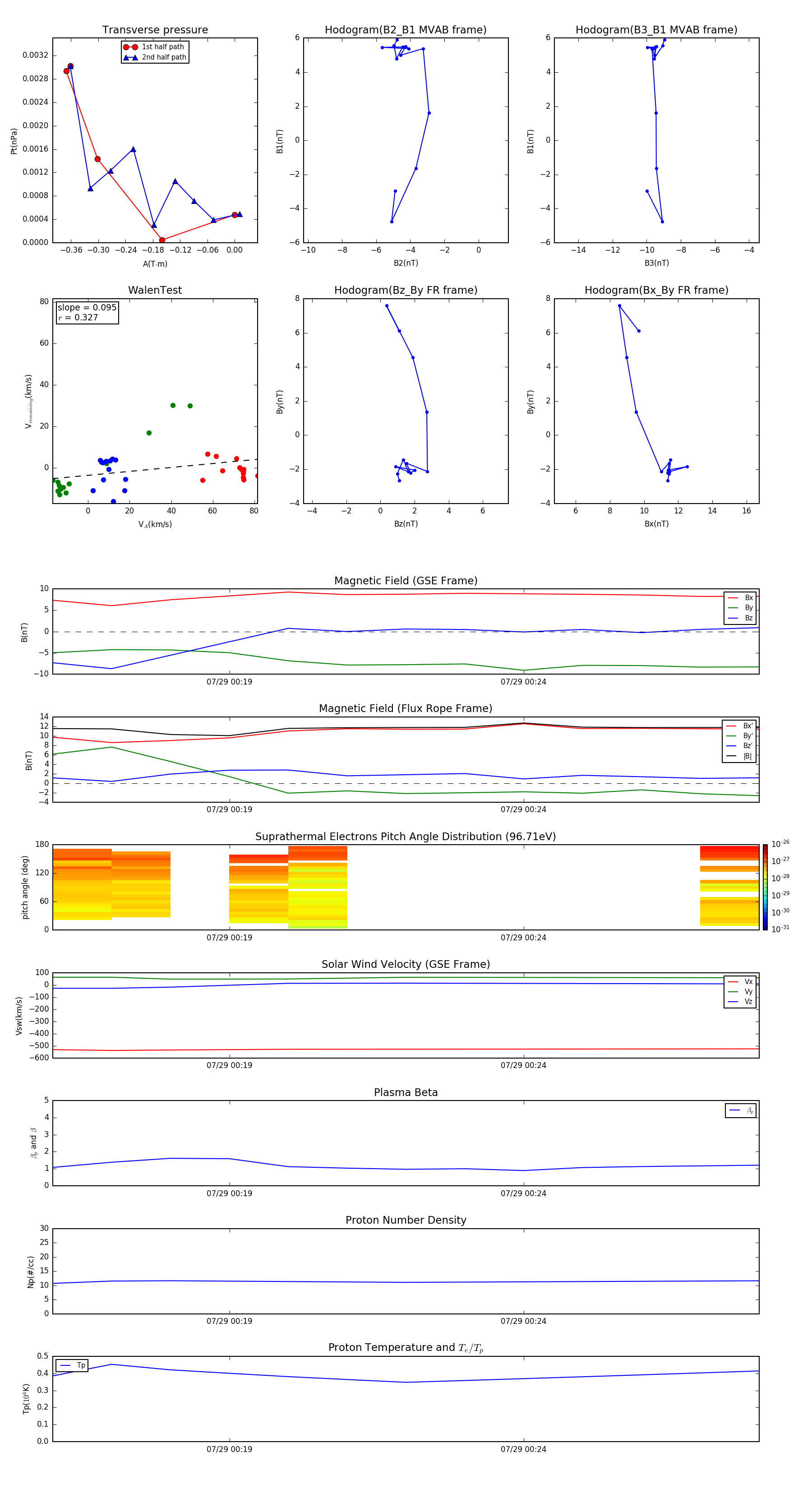
Task: Click the 'r = 0.327' annotation
Action: 78,317
